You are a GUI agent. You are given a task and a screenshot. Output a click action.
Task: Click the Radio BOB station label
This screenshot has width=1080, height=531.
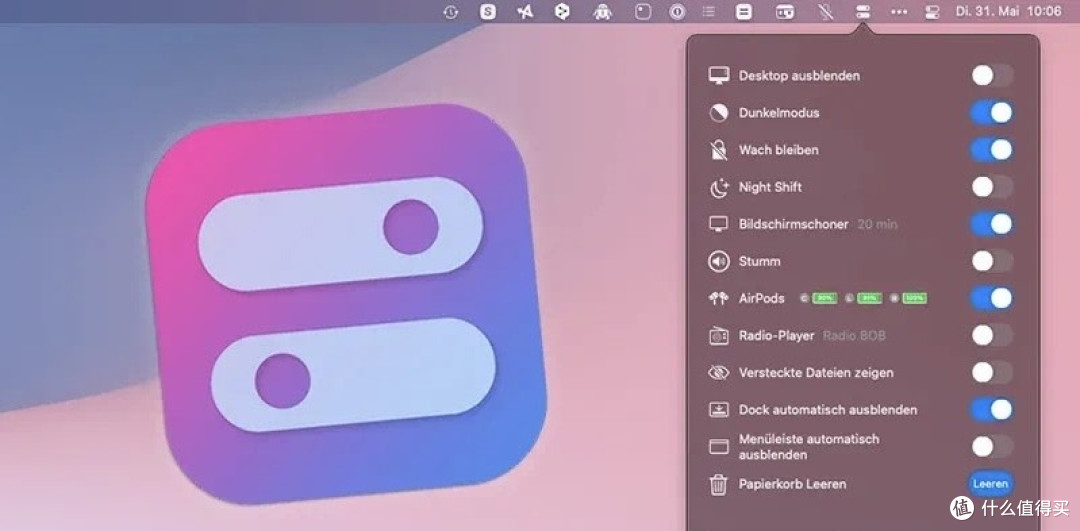(x=854, y=336)
